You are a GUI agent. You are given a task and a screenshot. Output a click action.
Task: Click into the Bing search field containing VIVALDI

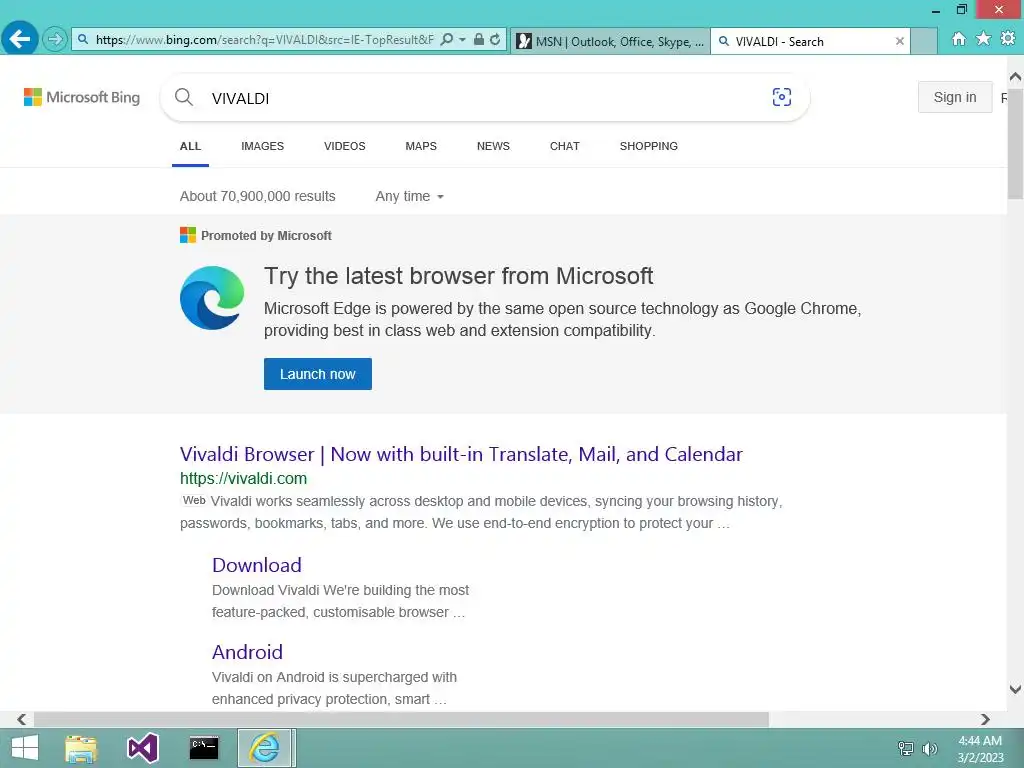[483, 98]
